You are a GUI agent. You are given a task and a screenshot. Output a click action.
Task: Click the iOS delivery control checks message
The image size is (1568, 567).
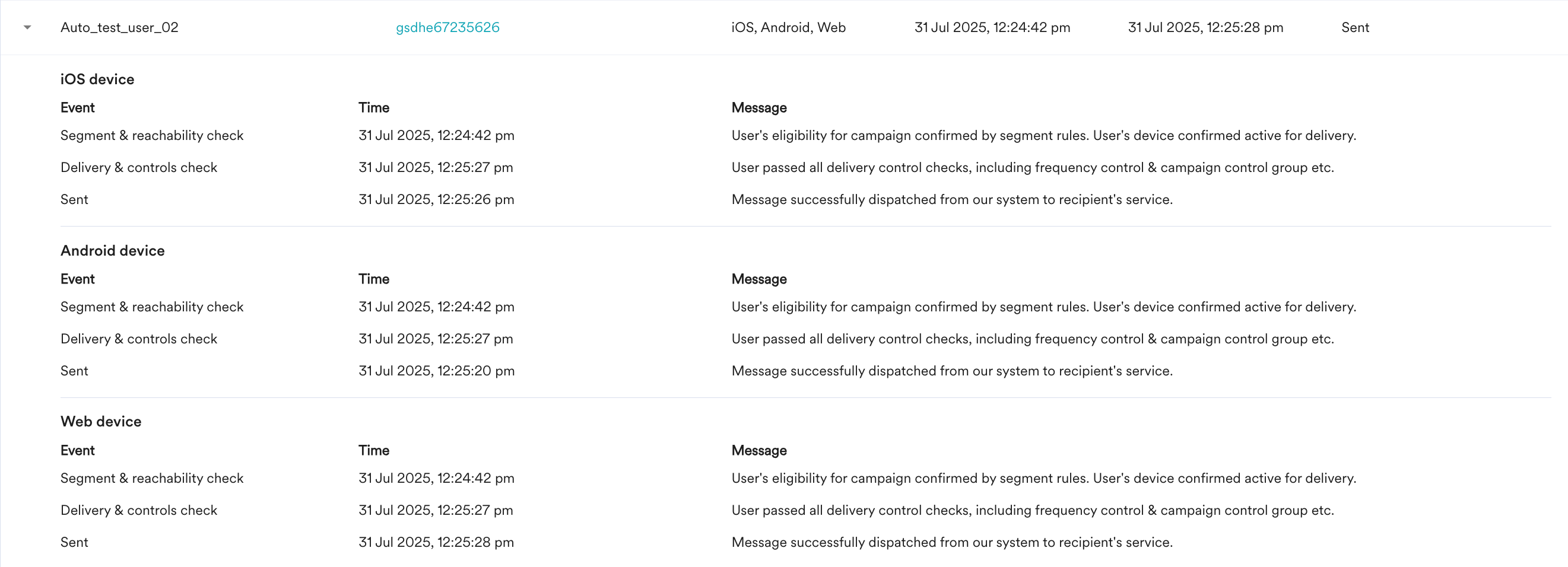click(x=1032, y=168)
